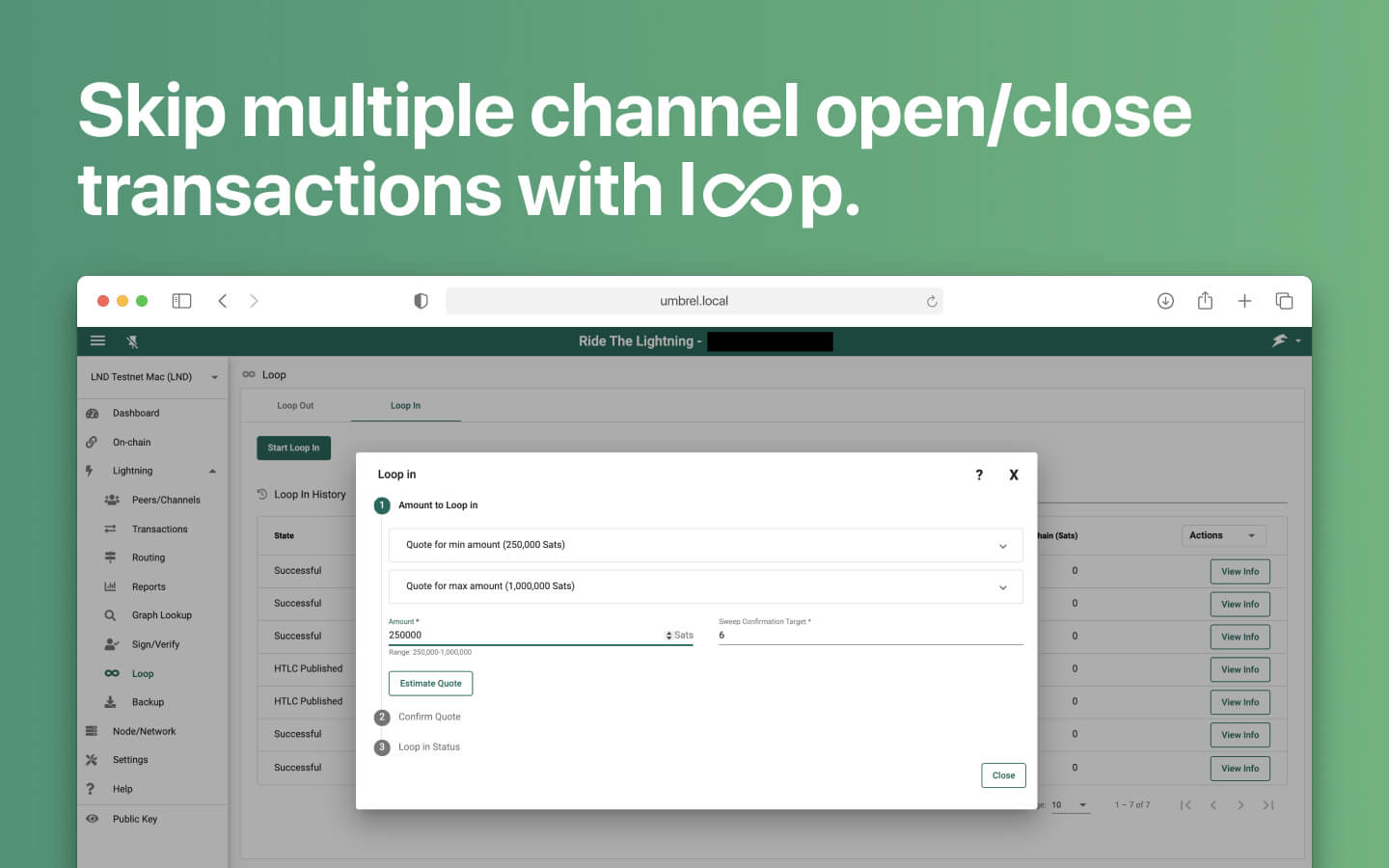Expand Quote for min amount panel
Screen dimensions: 1389x868
[705, 545]
